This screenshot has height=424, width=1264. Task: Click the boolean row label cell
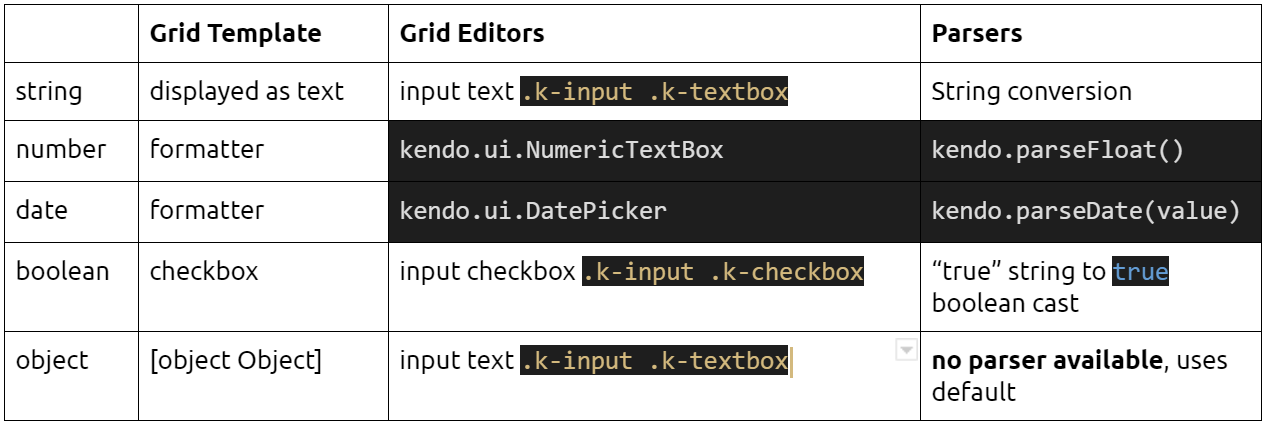(x=62, y=271)
